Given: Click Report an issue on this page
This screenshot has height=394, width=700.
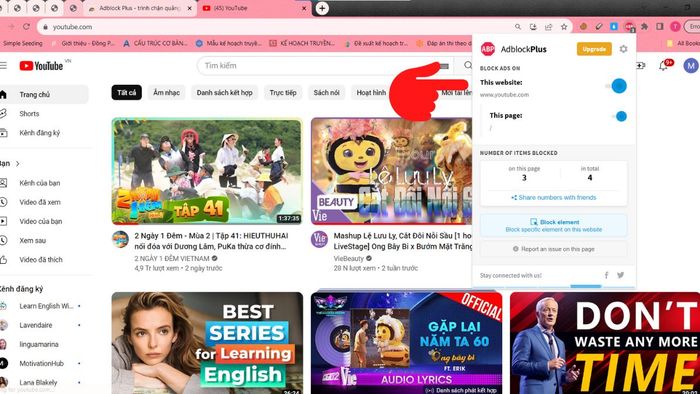Looking at the screenshot, I should [554, 249].
